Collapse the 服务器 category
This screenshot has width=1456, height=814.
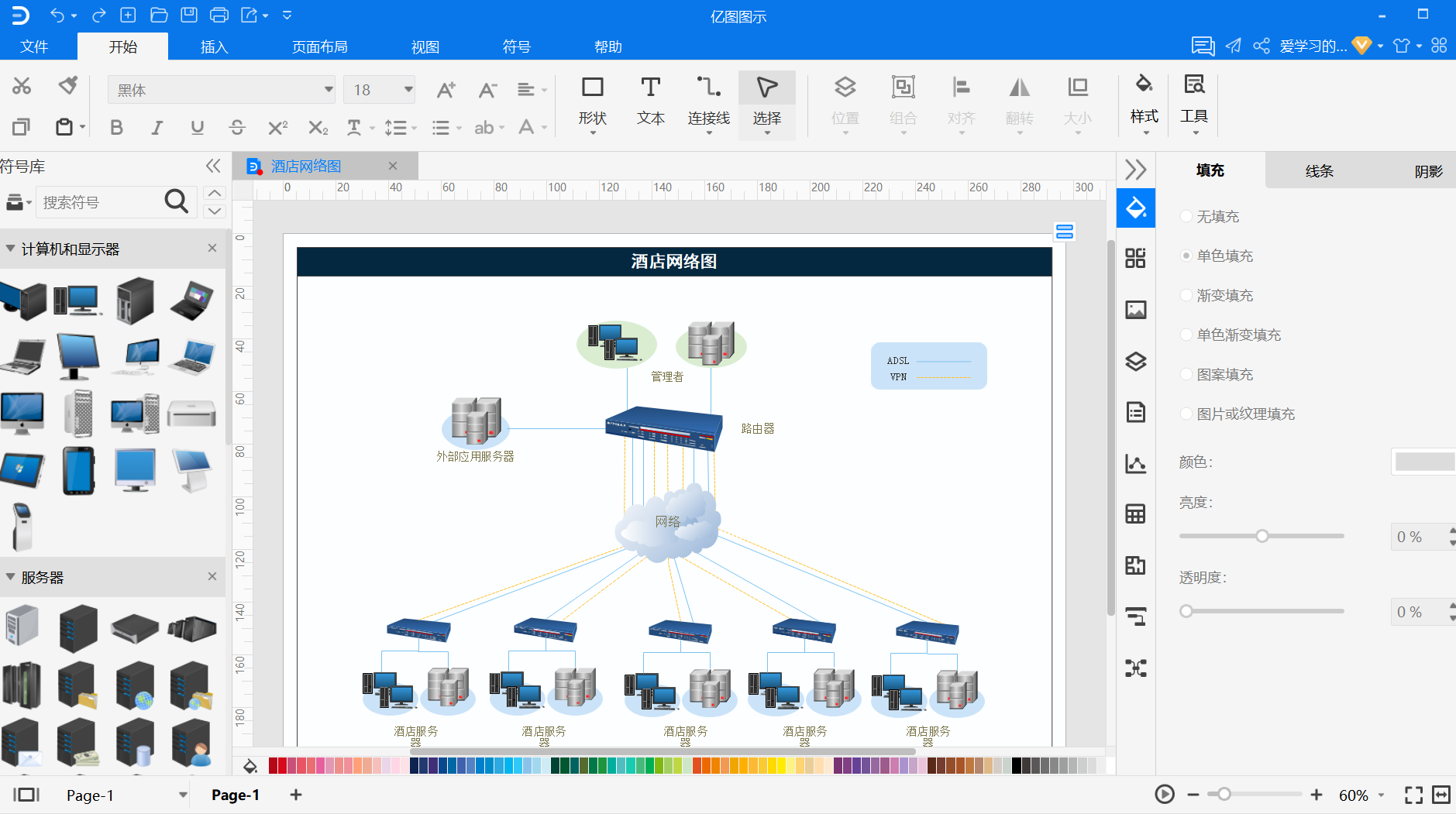pos(11,577)
